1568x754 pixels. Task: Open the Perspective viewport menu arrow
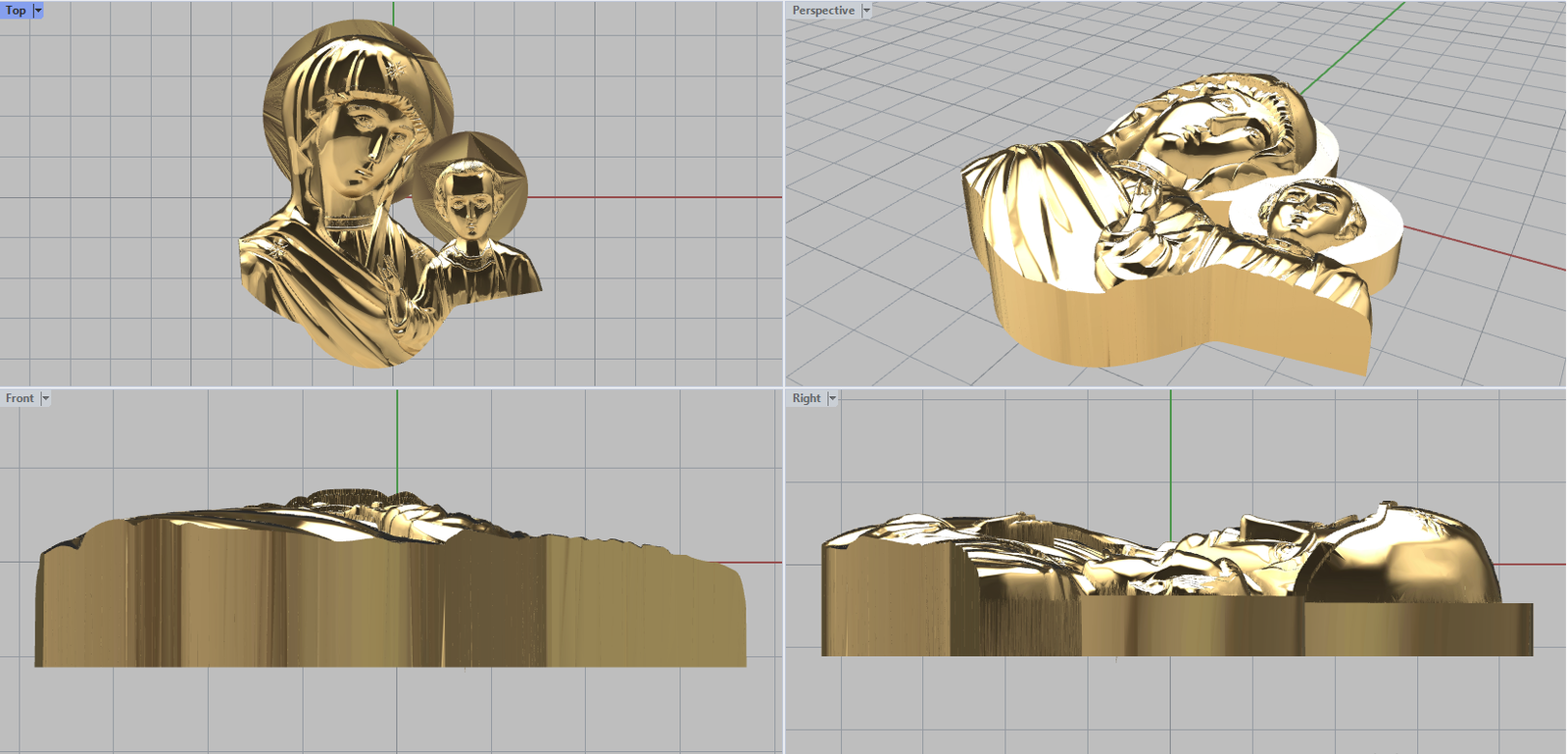coord(866,11)
